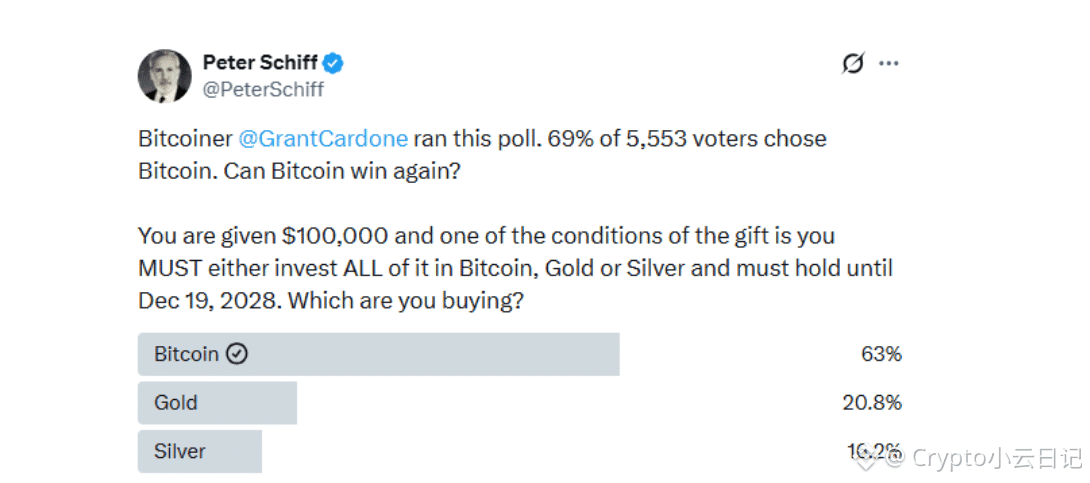Click the blue verified badge
1090x483 pixels.
point(333,64)
